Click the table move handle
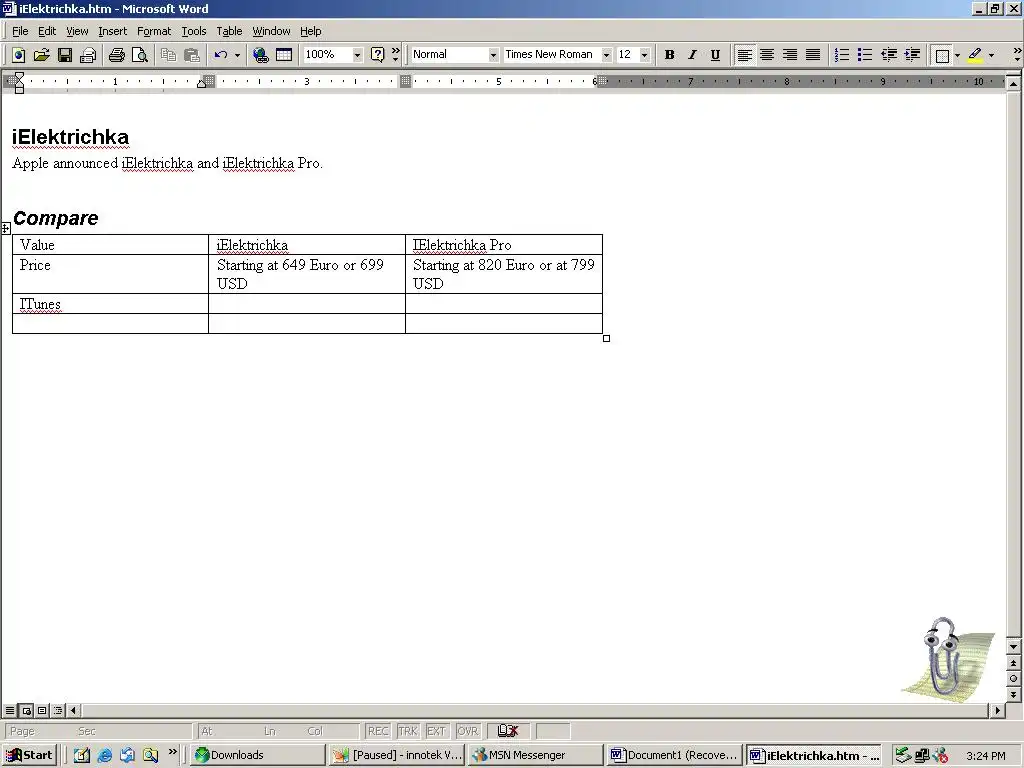Viewport: 1024px width, 768px height. pyautogui.click(x=5, y=228)
